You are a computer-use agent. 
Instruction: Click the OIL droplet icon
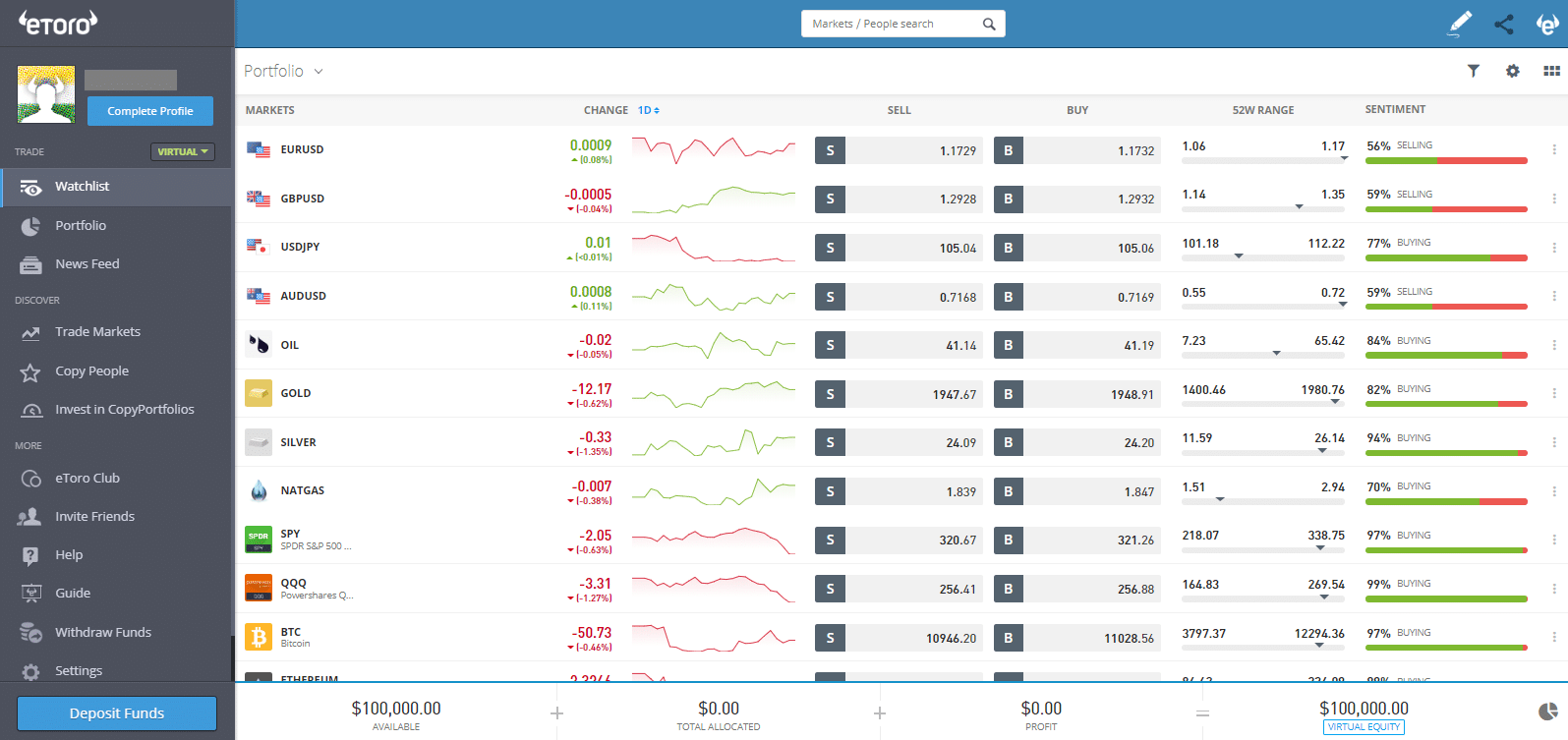pos(259,345)
